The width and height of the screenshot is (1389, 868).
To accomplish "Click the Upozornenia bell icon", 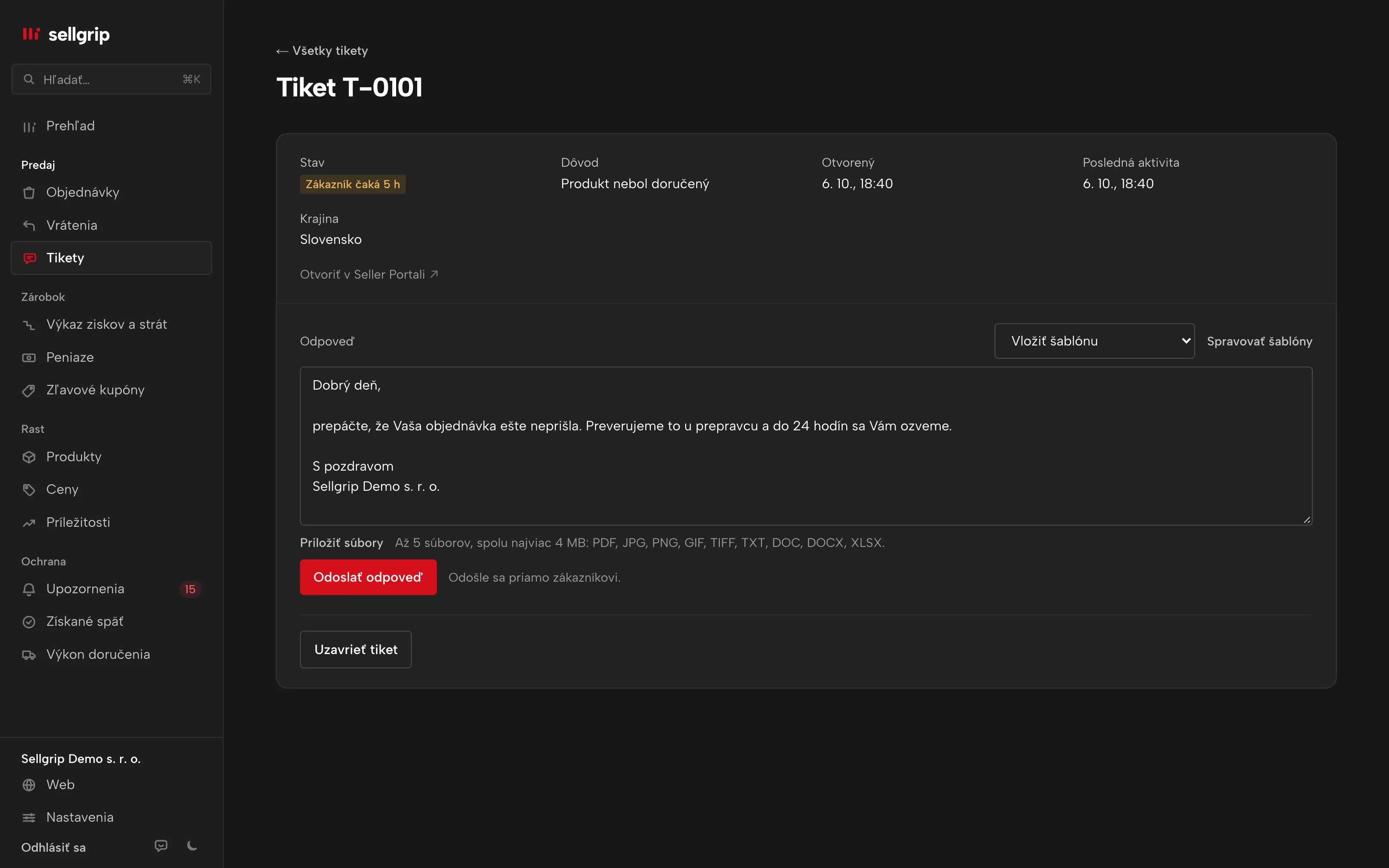I will click(x=29, y=589).
